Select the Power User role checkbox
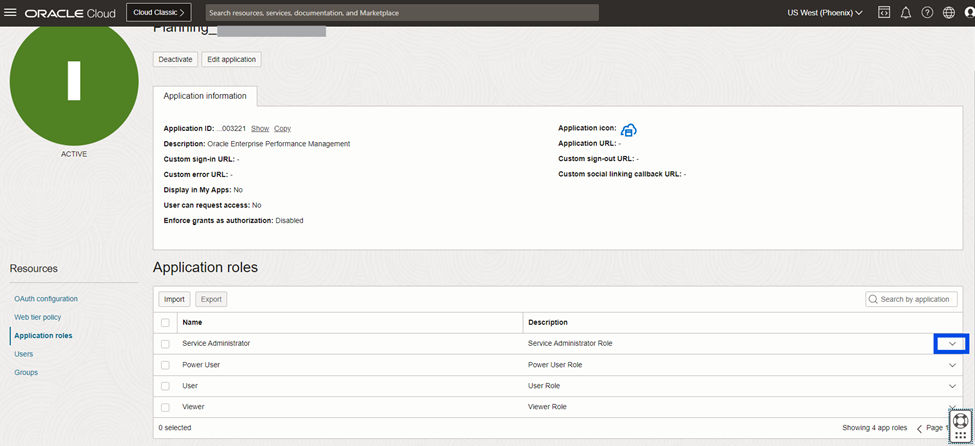Image resolution: width=975 pixels, height=446 pixels. click(165, 365)
